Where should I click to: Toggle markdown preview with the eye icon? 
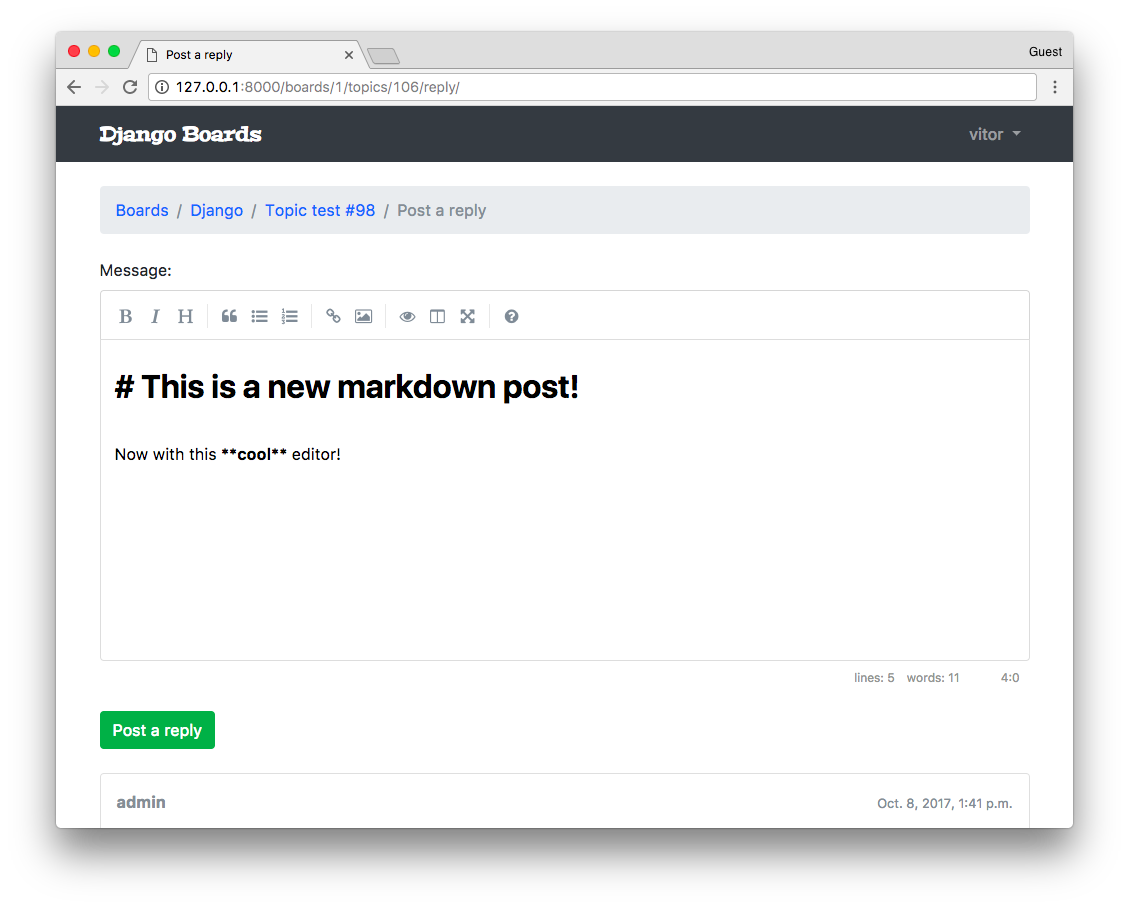407,316
